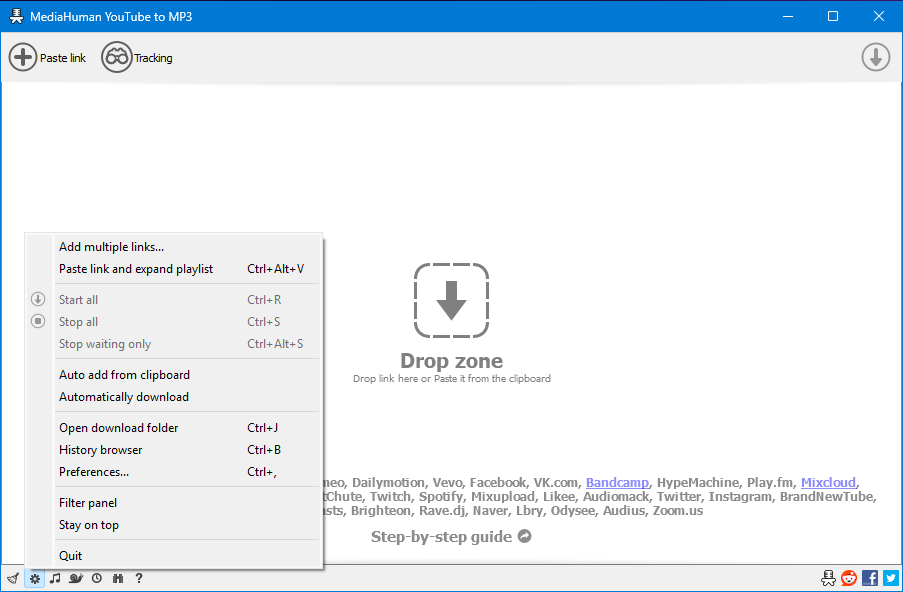The width and height of the screenshot is (903, 592).
Task: Open the Tracking binoculars tool
Action: 137,58
